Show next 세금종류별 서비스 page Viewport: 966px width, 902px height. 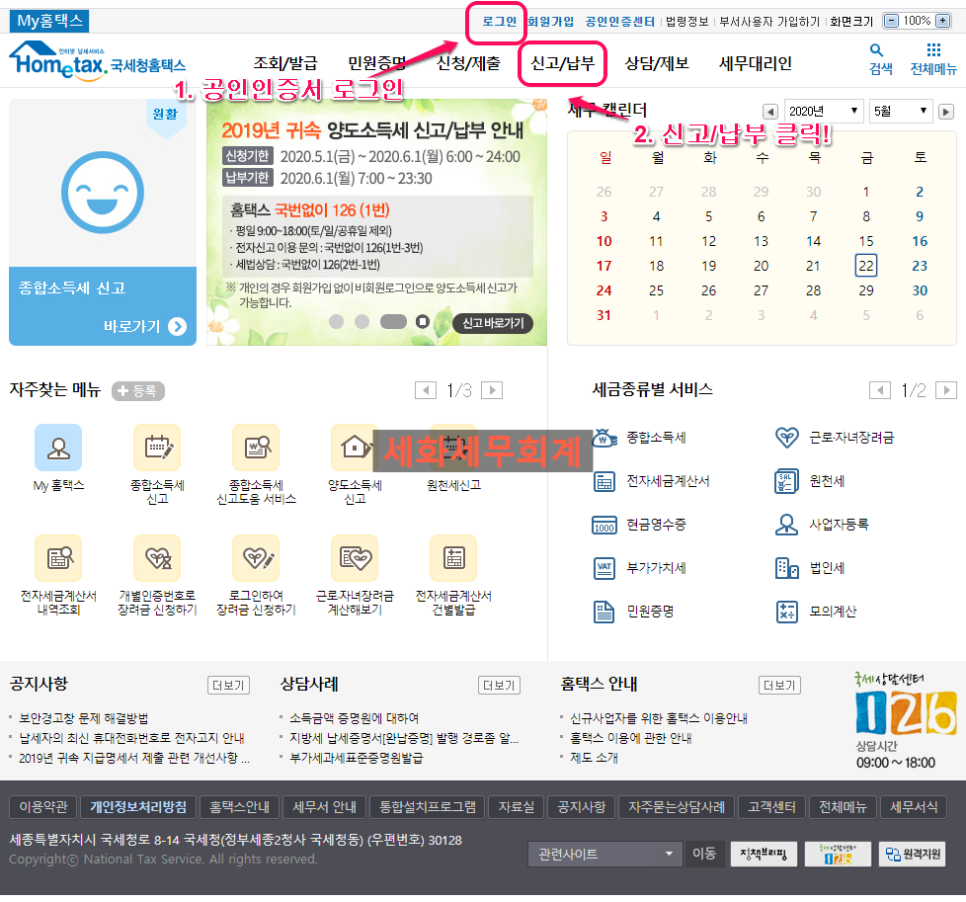[x=946, y=390]
